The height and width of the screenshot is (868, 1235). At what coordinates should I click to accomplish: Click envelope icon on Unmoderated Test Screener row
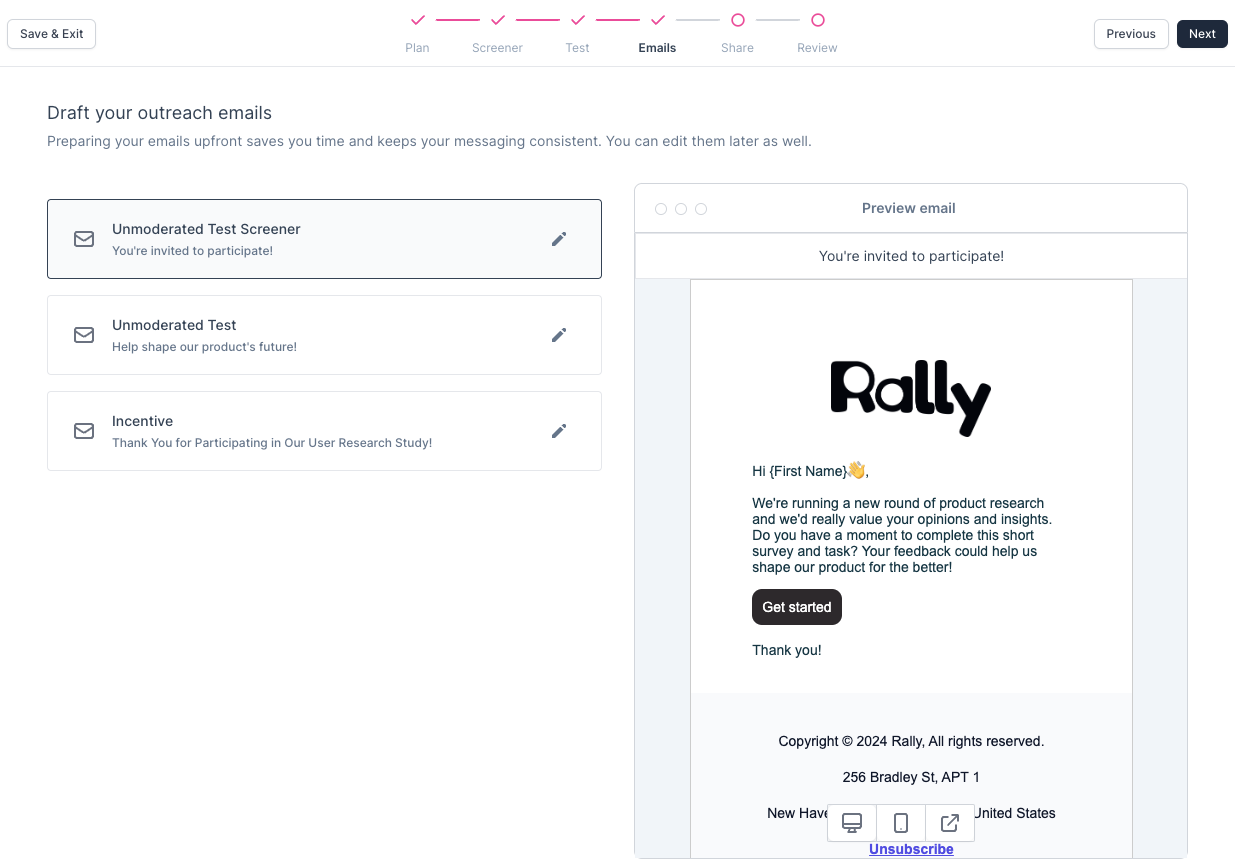(x=84, y=239)
